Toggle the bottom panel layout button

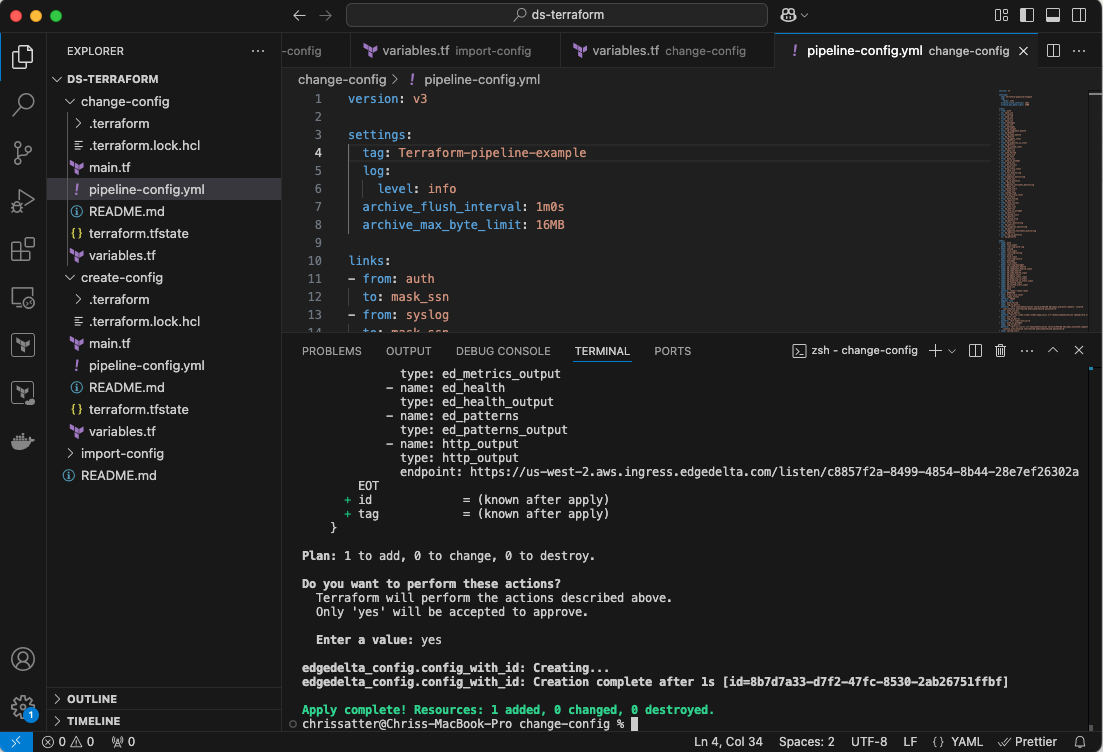[x=1053, y=15]
